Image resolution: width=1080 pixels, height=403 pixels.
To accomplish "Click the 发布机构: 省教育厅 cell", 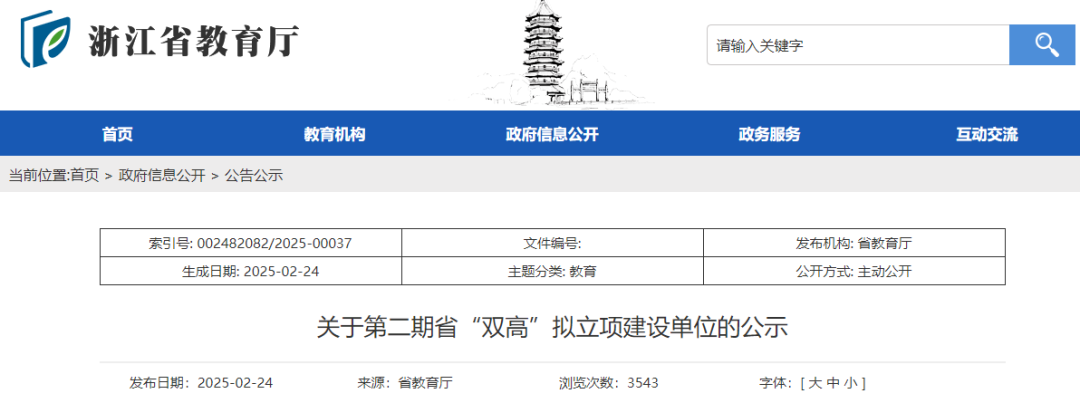I will [x=854, y=242].
